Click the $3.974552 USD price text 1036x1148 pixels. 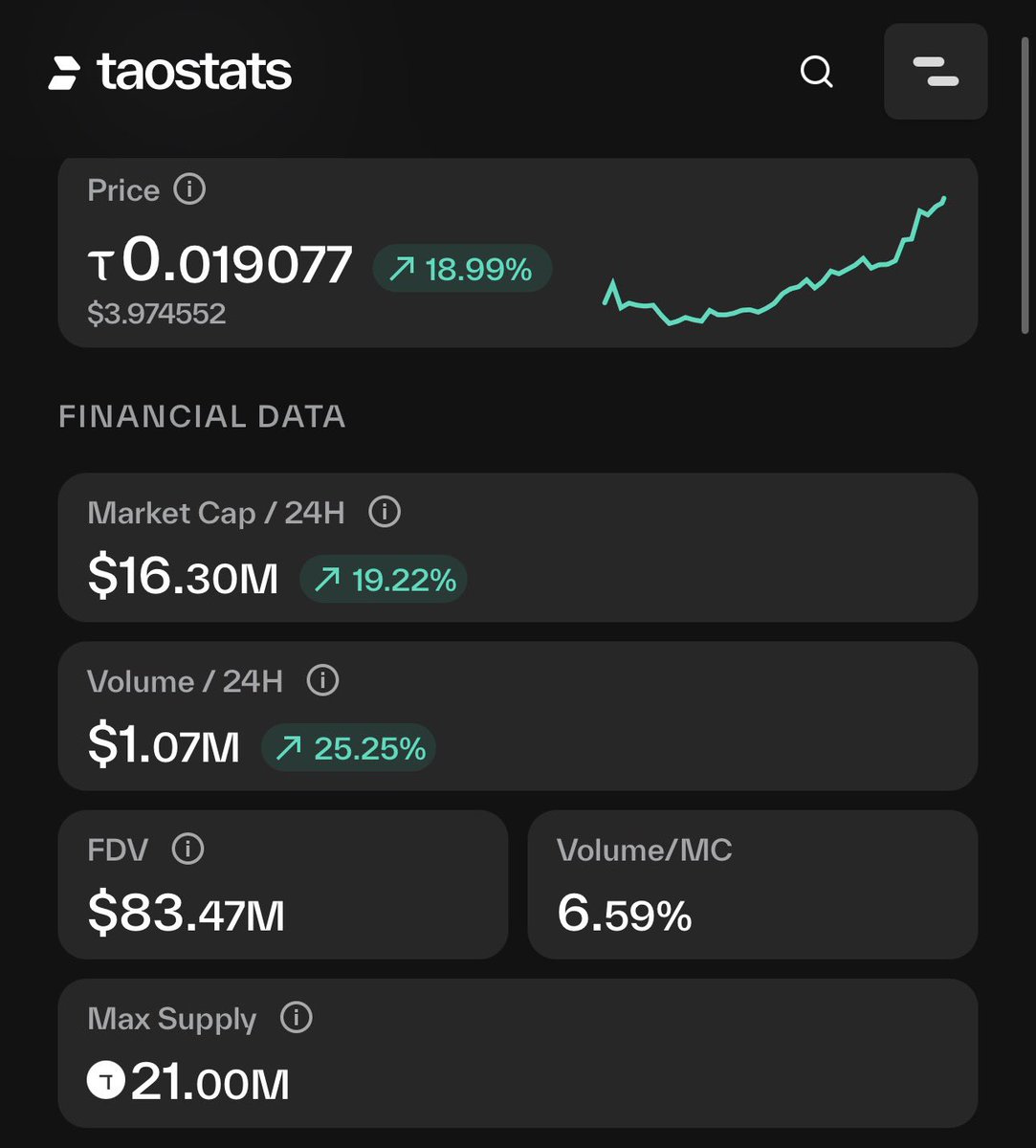(157, 314)
